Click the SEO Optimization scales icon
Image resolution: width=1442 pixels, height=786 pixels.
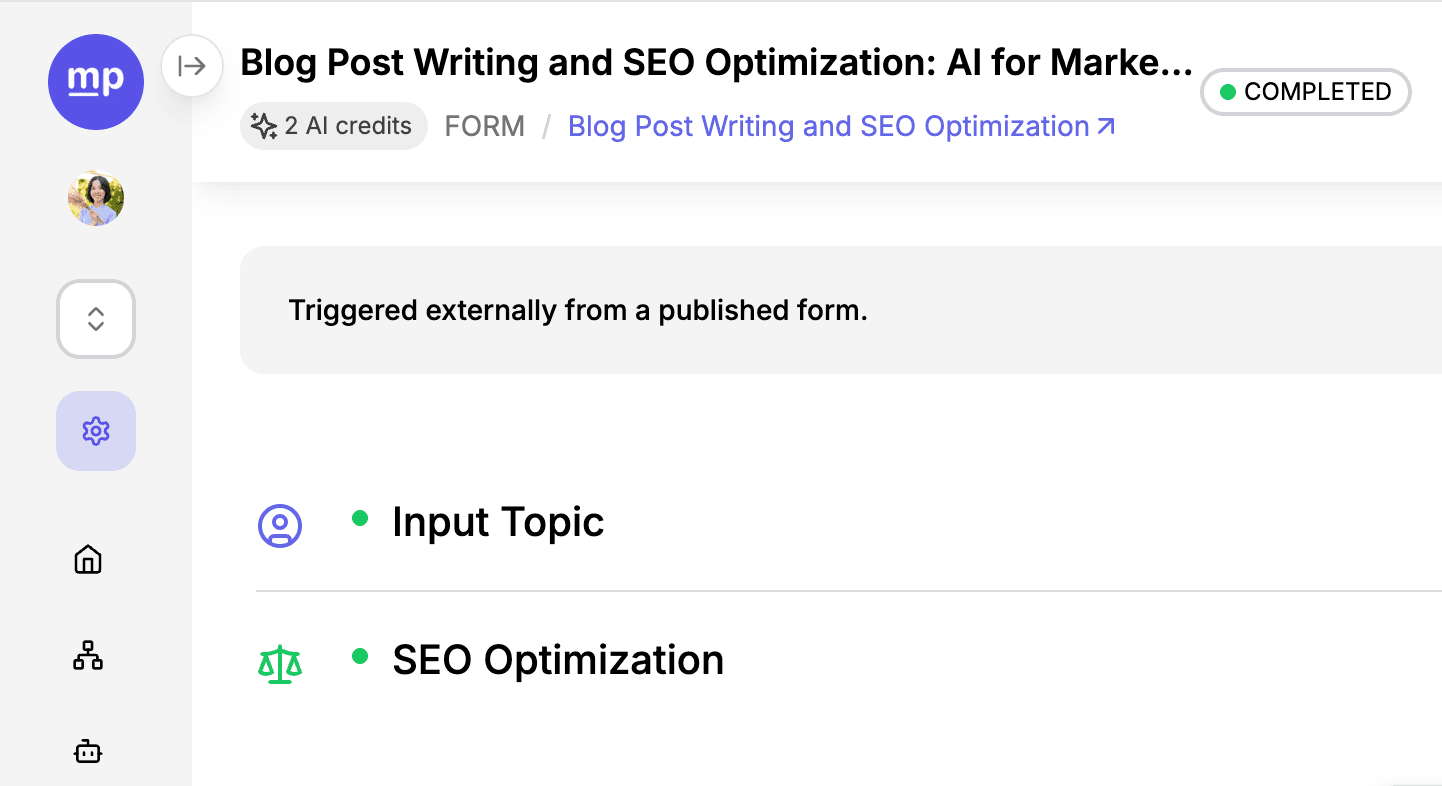point(280,663)
